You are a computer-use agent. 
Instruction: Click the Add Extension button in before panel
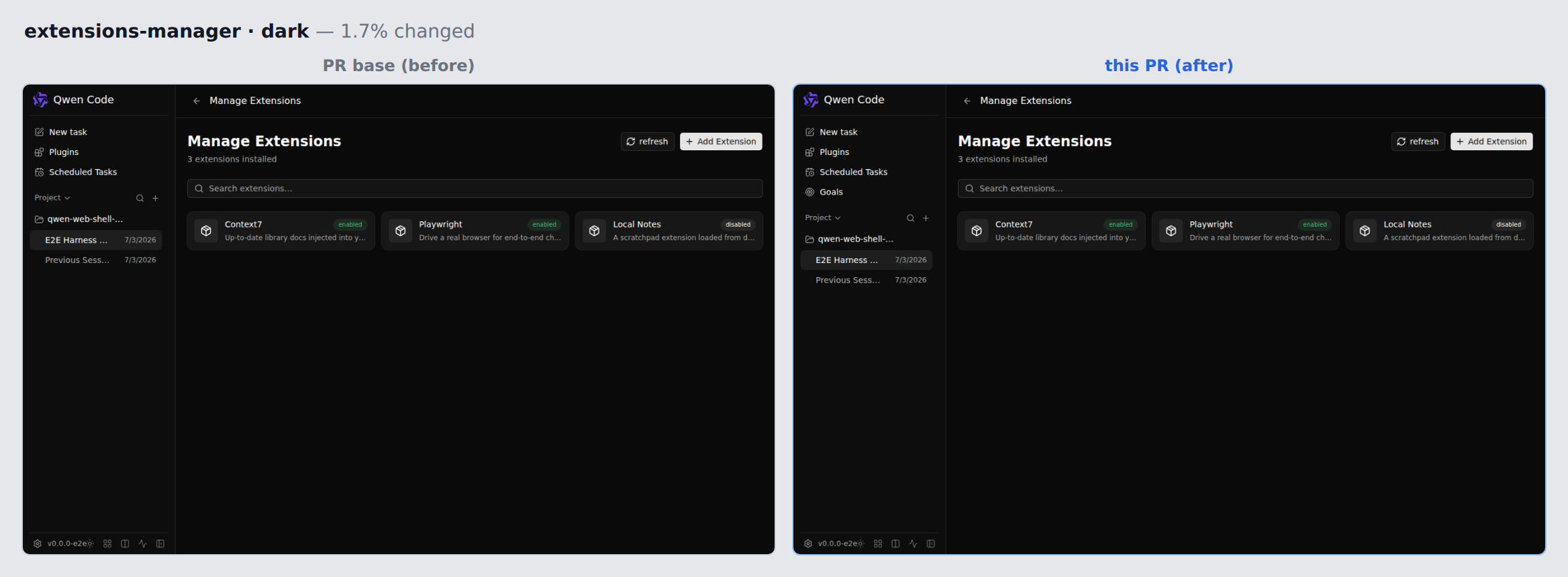(x=721, y=142)
